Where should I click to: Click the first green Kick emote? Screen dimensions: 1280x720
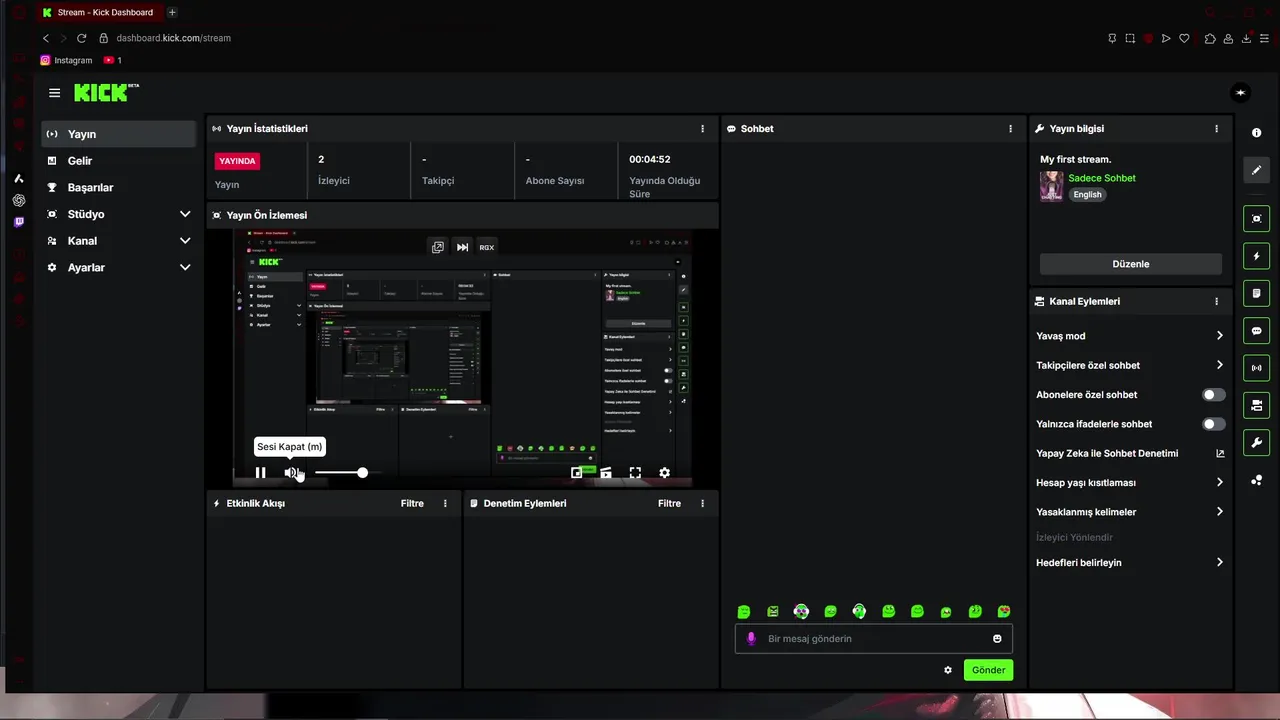[744, 611]
